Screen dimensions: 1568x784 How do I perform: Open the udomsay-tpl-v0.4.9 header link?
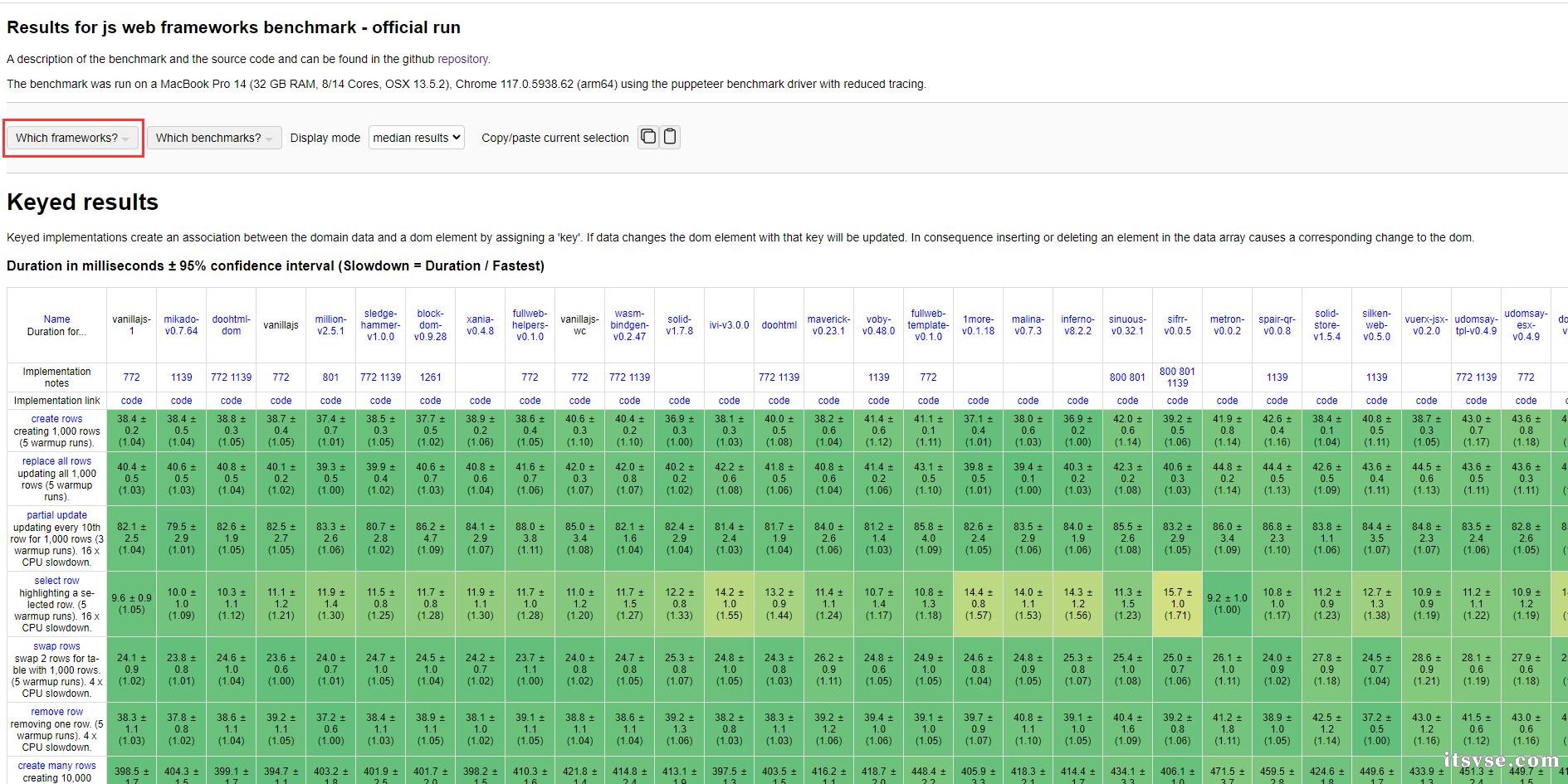pyautogui.click(x=1476, y=325)
